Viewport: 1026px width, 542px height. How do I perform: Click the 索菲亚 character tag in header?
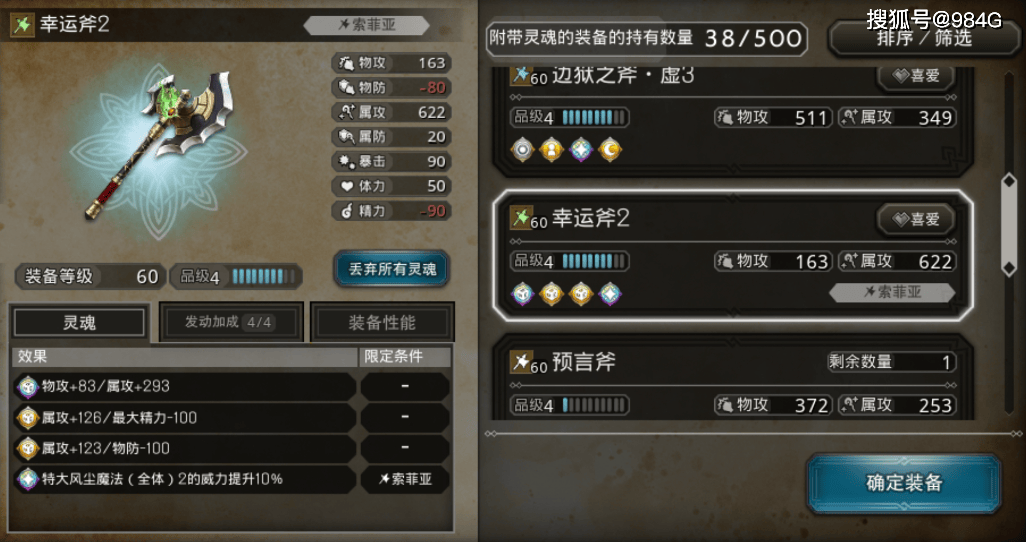coord(366,26)
